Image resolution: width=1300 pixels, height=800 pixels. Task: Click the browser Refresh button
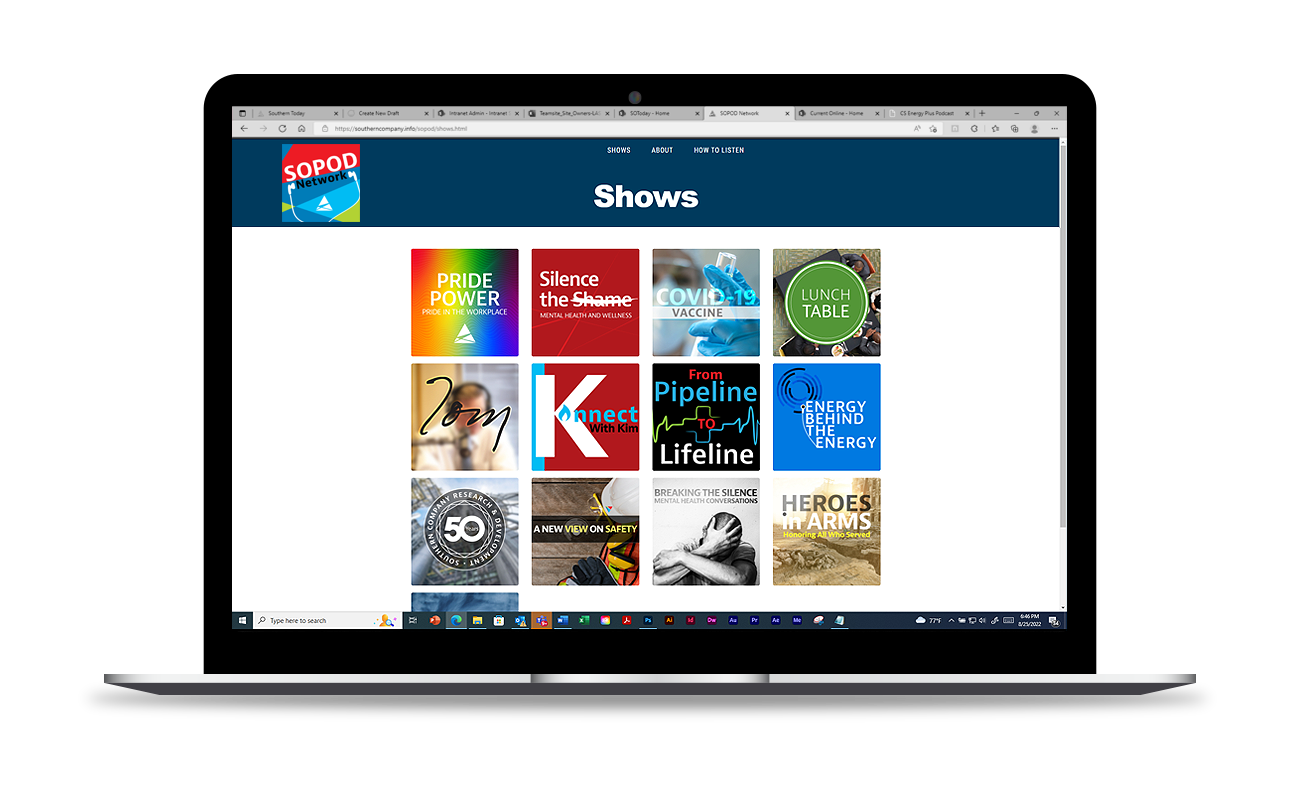(x=282, y=129)
